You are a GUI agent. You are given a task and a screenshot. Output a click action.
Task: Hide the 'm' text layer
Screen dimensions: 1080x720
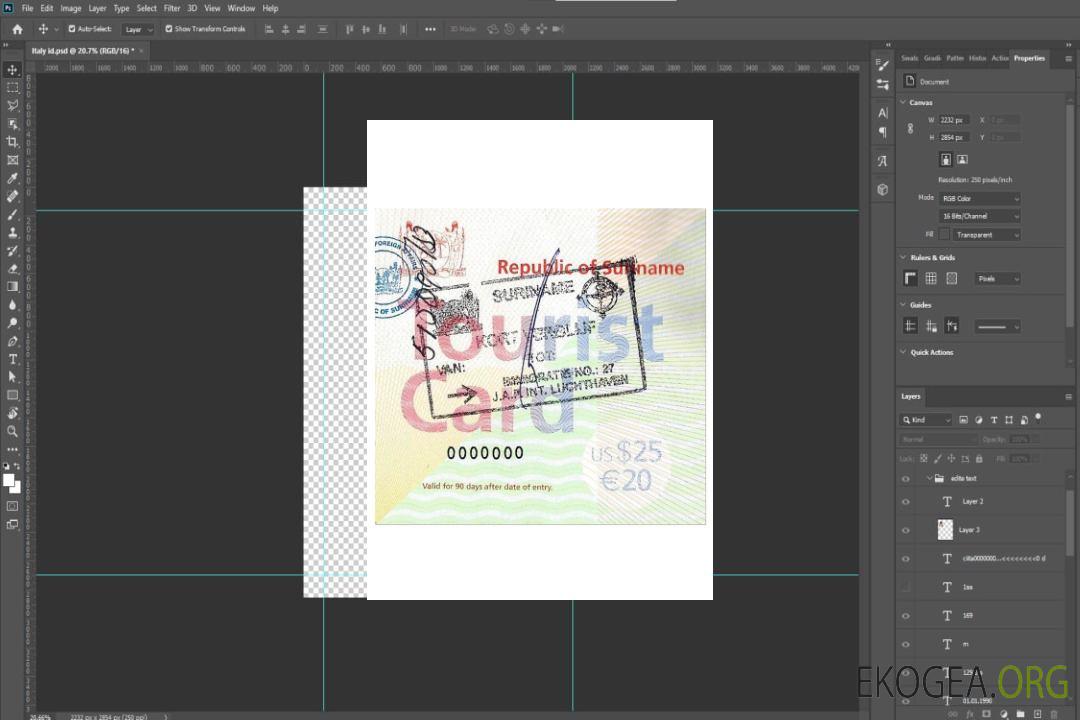pos(906,645)
